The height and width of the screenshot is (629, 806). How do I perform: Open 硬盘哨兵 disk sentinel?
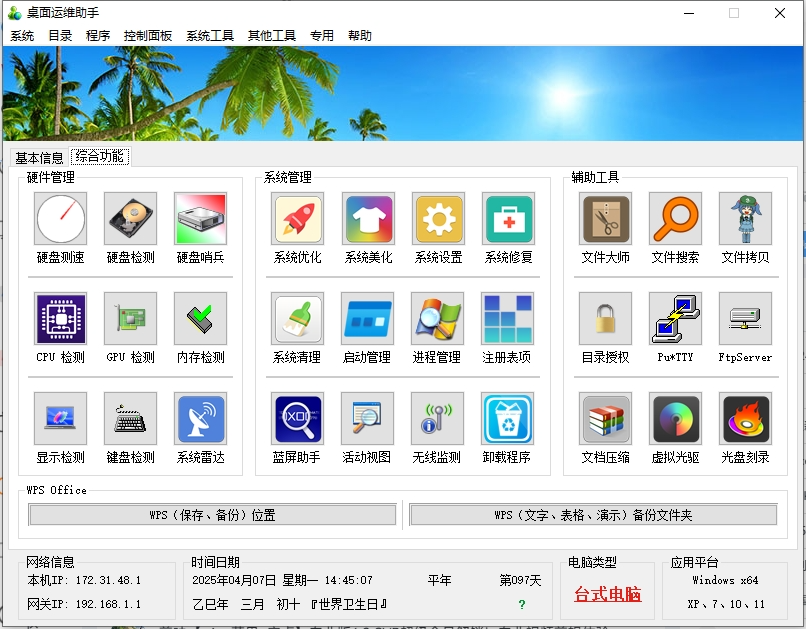[x=200, y=218]
